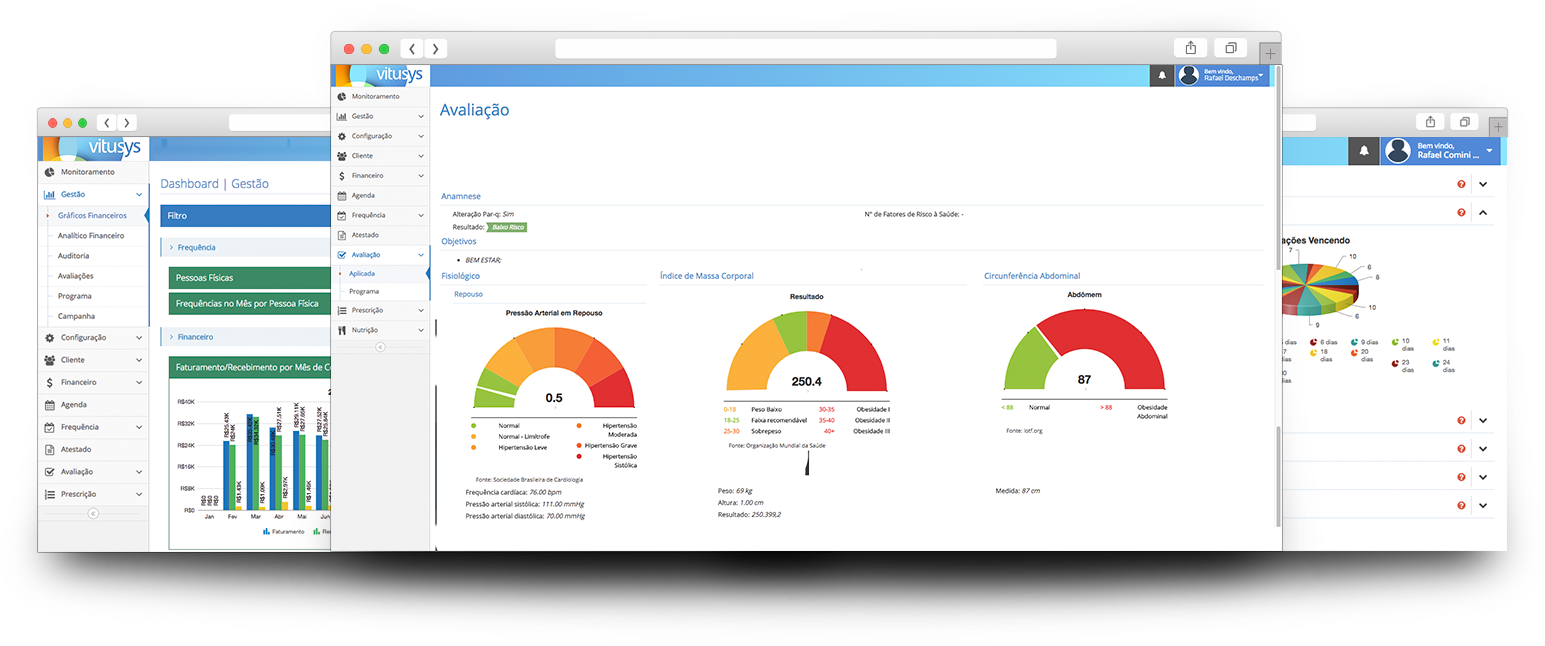Expand the Nutrição submenu chevron

(421, 330)
